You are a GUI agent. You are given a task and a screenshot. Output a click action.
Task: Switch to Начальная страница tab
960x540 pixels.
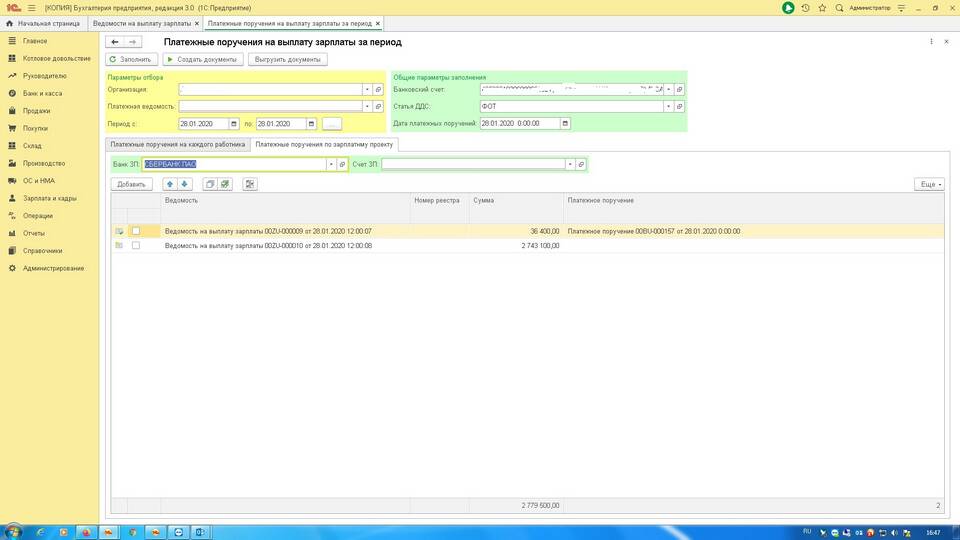[44, 23]
